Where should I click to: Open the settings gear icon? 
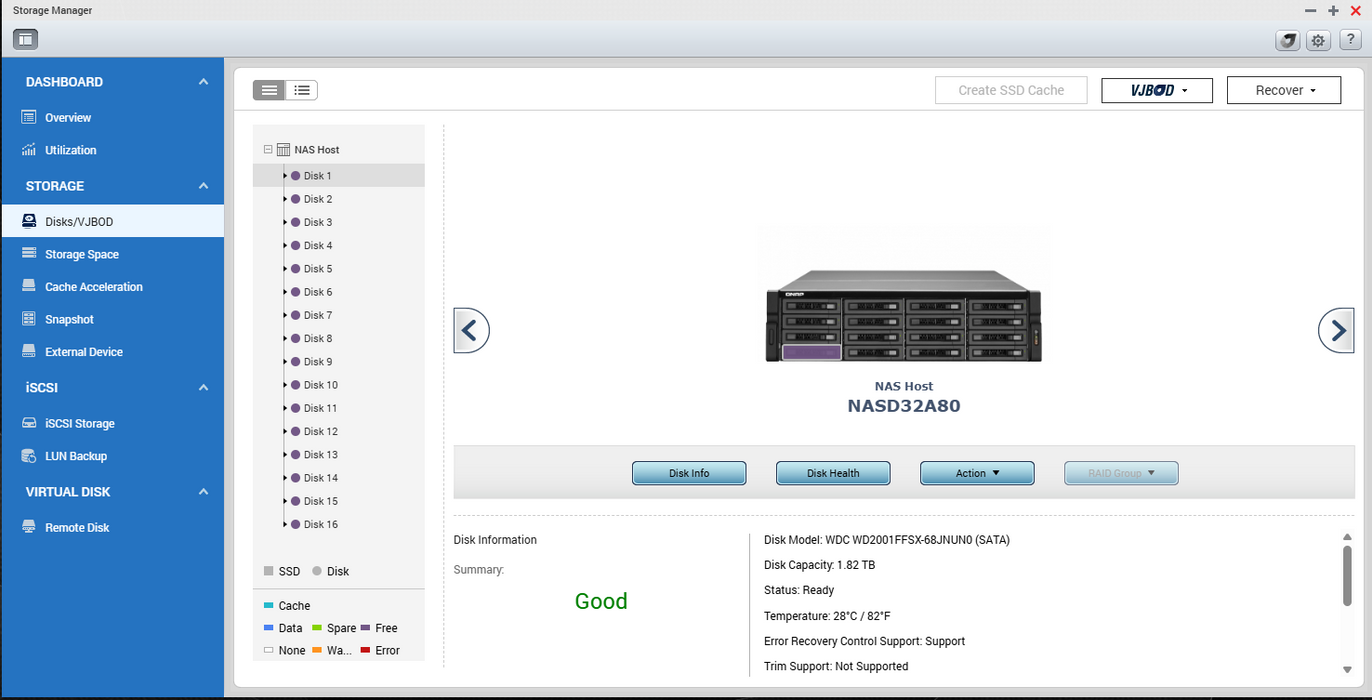point(1319,40)
